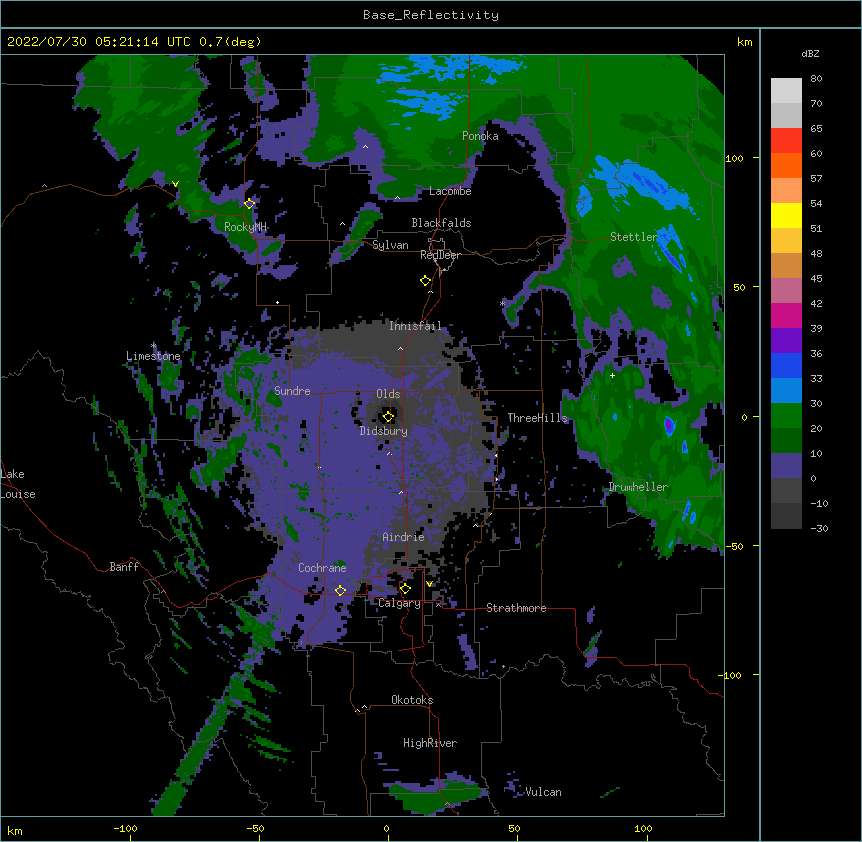
Task: Click the yellow V marker northeast of Calgary
Action: tap(429, 584)
